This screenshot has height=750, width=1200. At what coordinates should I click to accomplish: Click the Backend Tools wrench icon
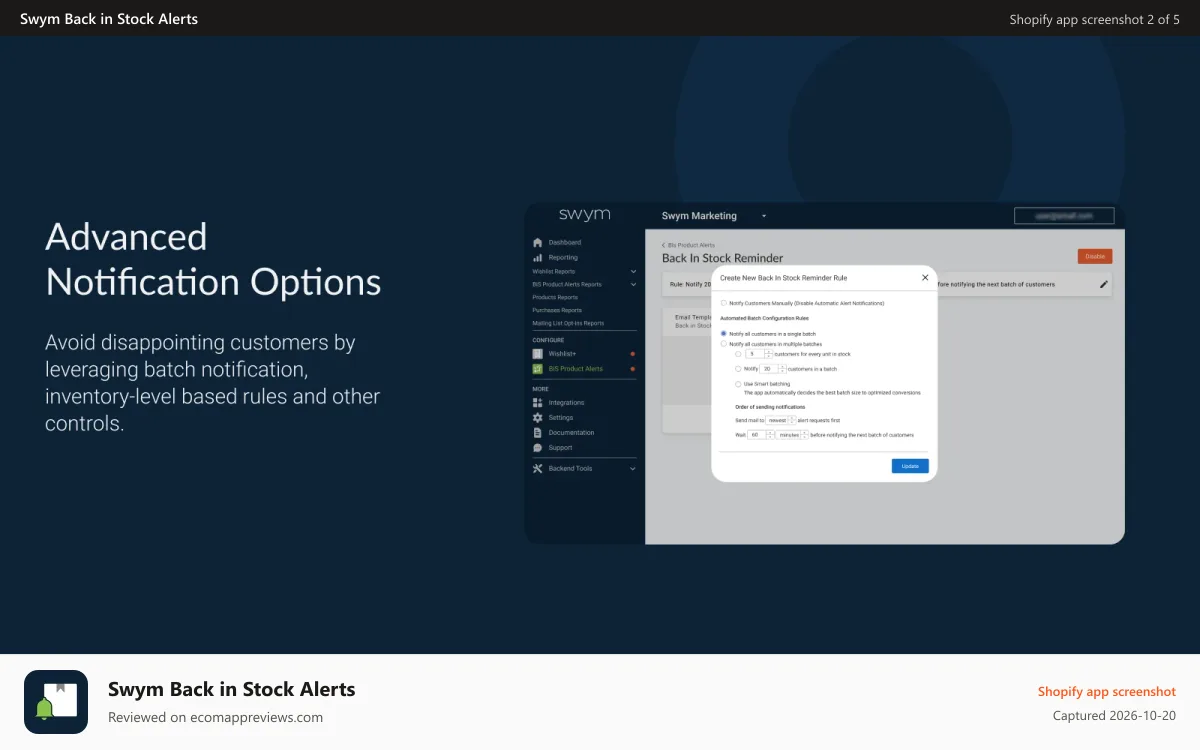point(537,468)
